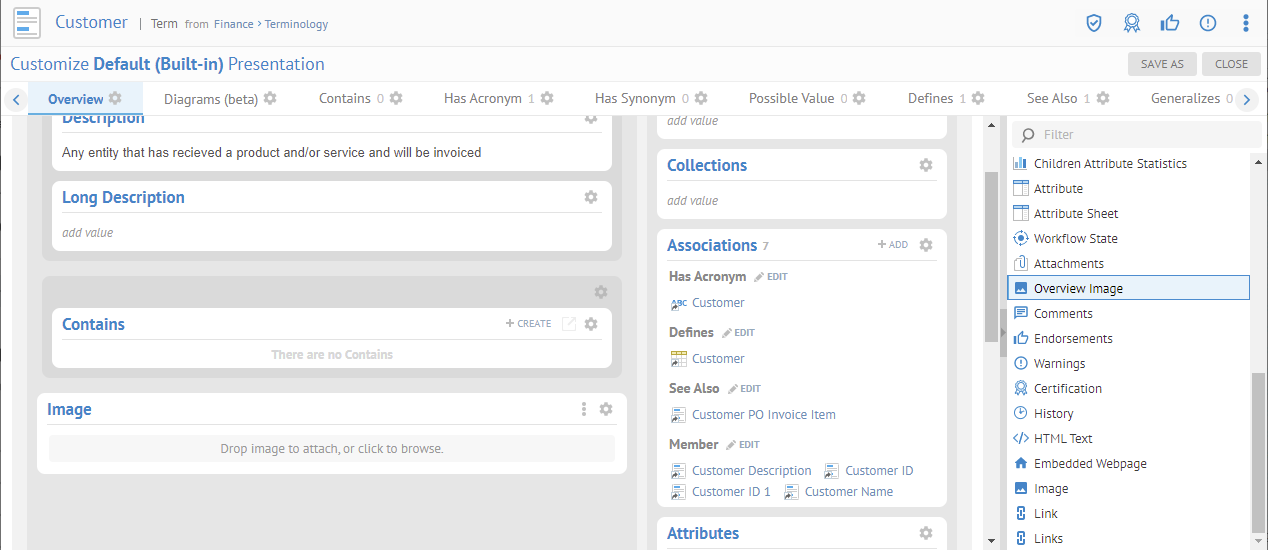Select the HTML Text widget item

point(1063,439)
